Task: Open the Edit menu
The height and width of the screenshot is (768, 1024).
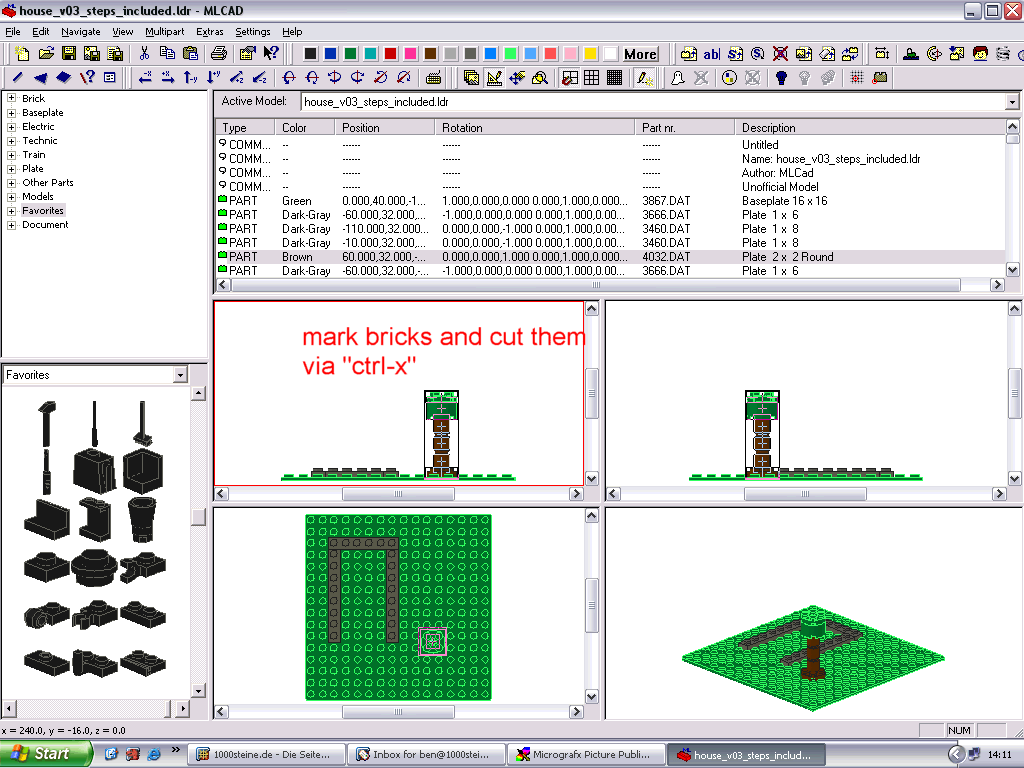Action: point(40,31)
